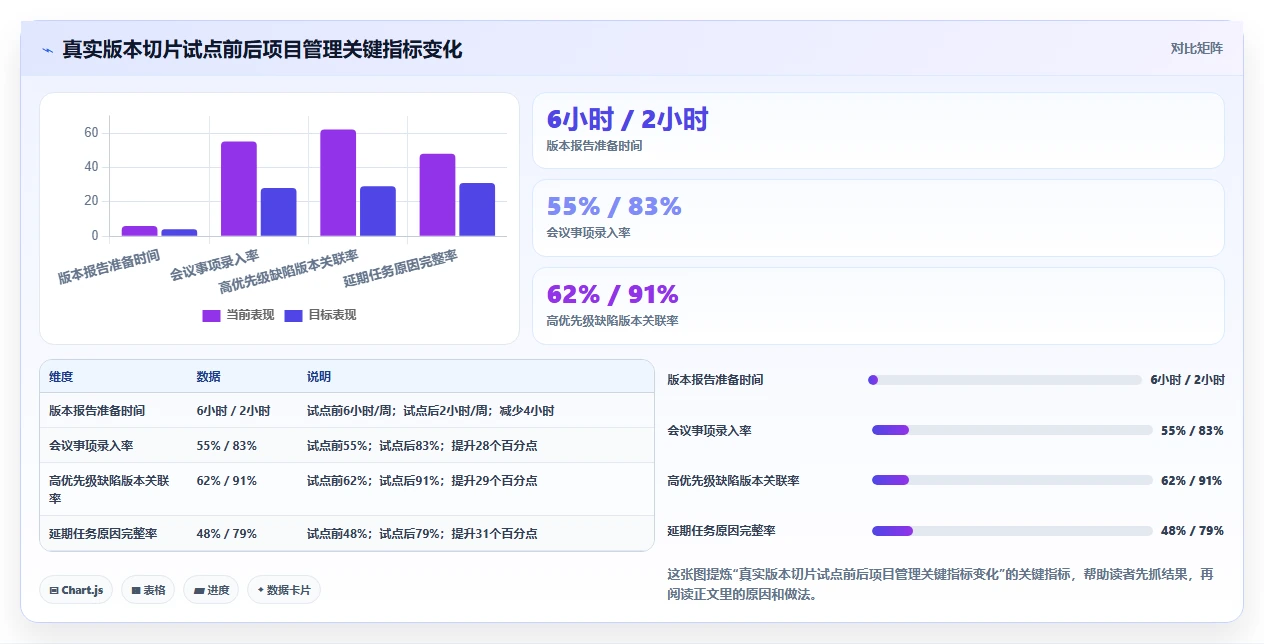
Task: Click the 高优先级缺陷版本关联率 progress bar
Action: click(1012, 480)
